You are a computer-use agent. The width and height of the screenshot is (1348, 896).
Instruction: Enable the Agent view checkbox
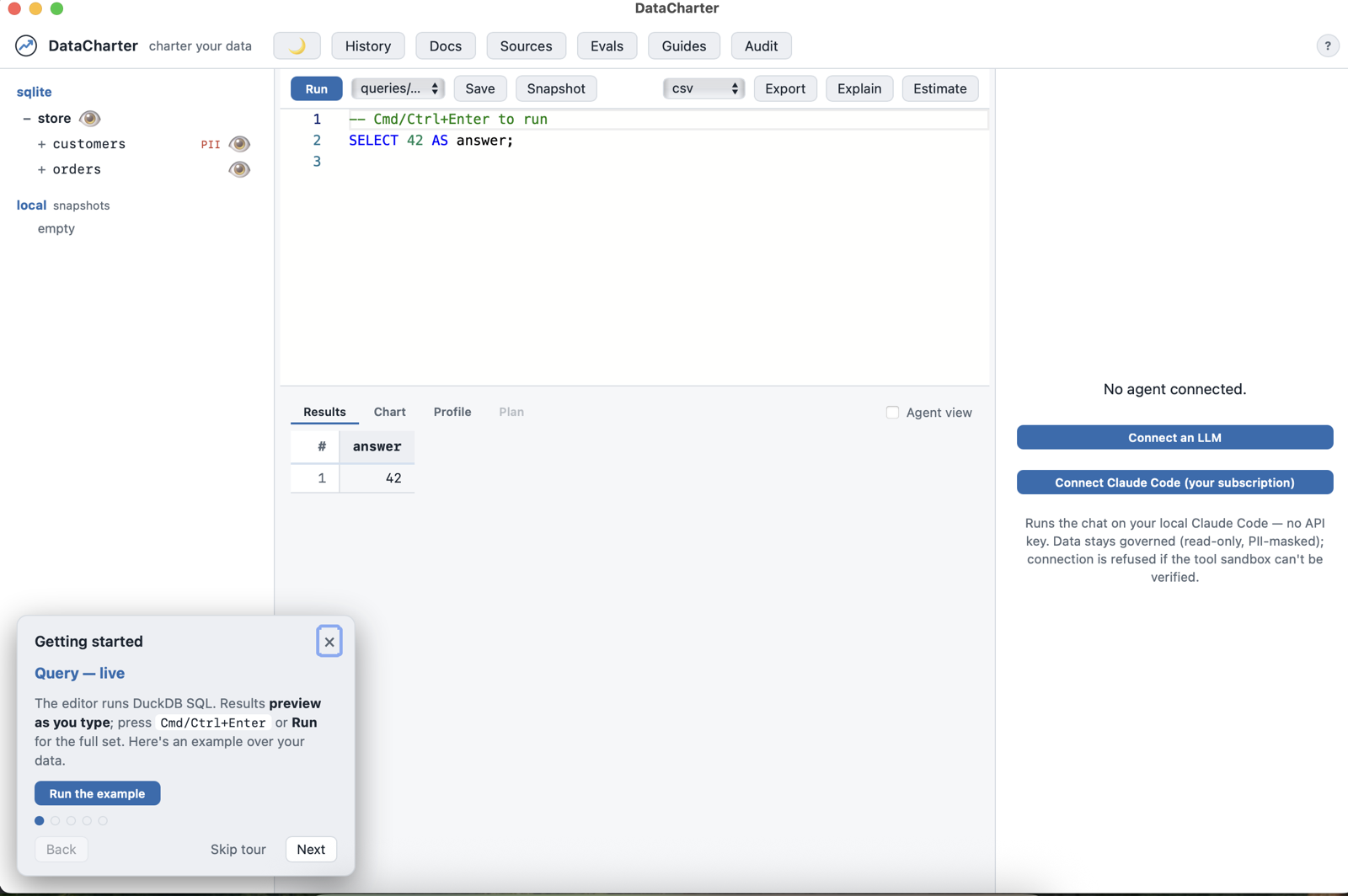pyautogui.click(x=892, y=413)
